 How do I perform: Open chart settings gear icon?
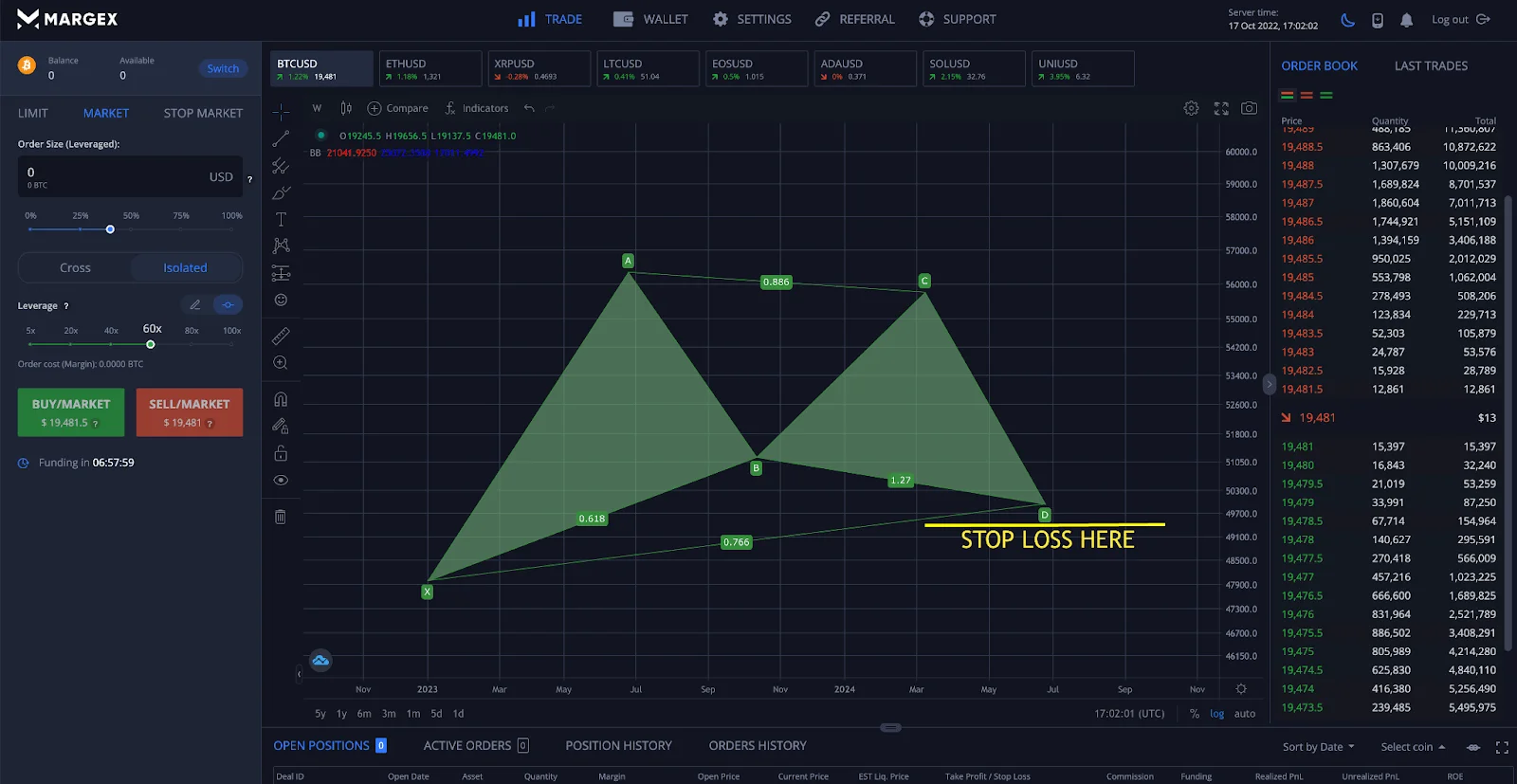click(1191, 108)
